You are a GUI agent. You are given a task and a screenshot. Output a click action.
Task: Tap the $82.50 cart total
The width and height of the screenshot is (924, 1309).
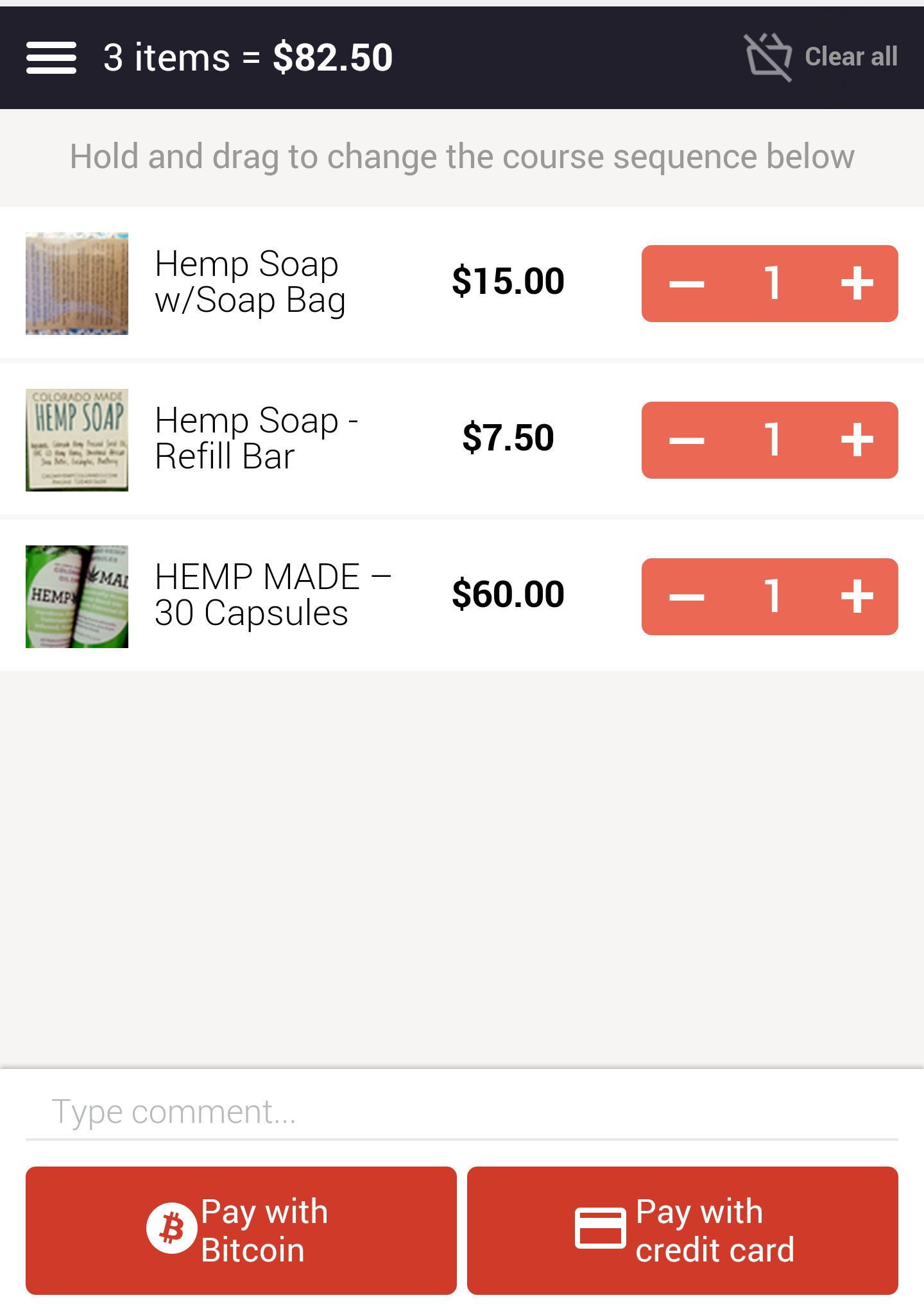click(332, 57)
